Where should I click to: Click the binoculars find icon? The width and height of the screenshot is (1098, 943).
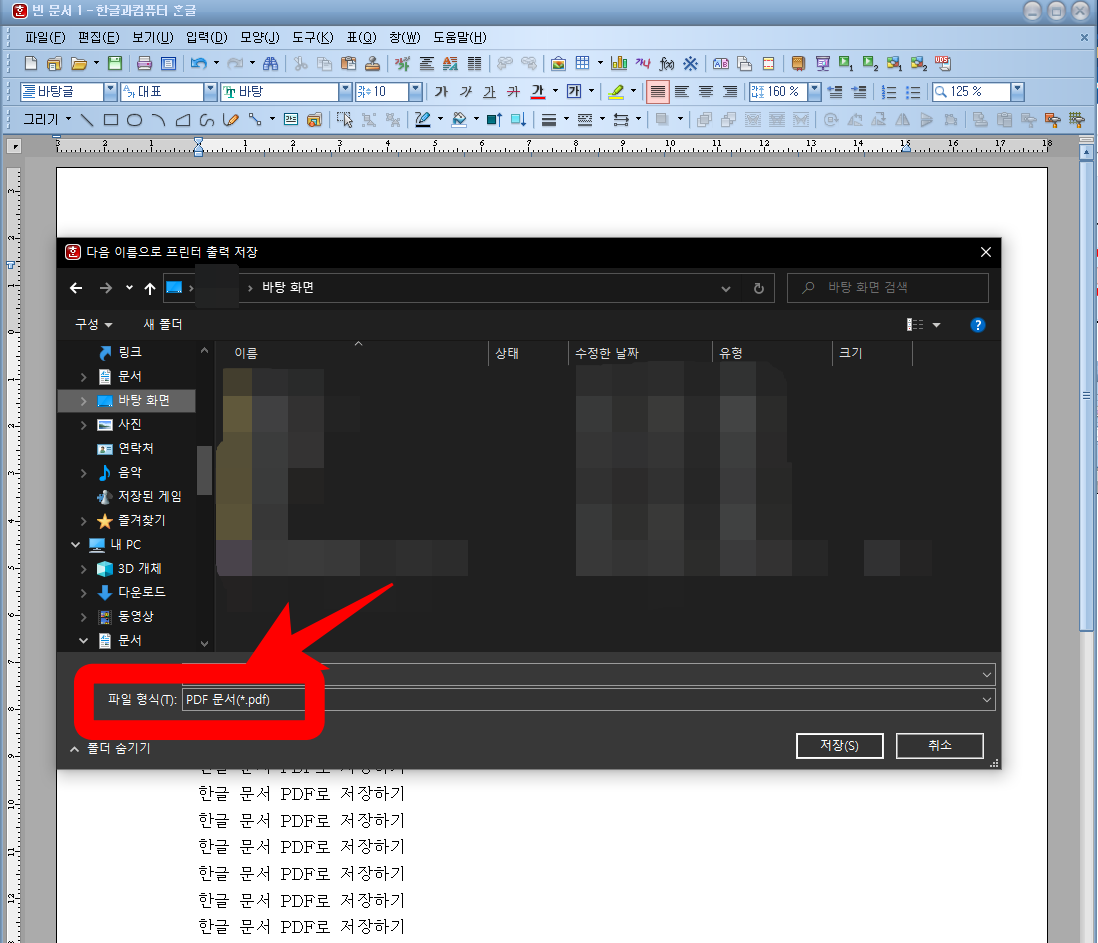[270, 64]
